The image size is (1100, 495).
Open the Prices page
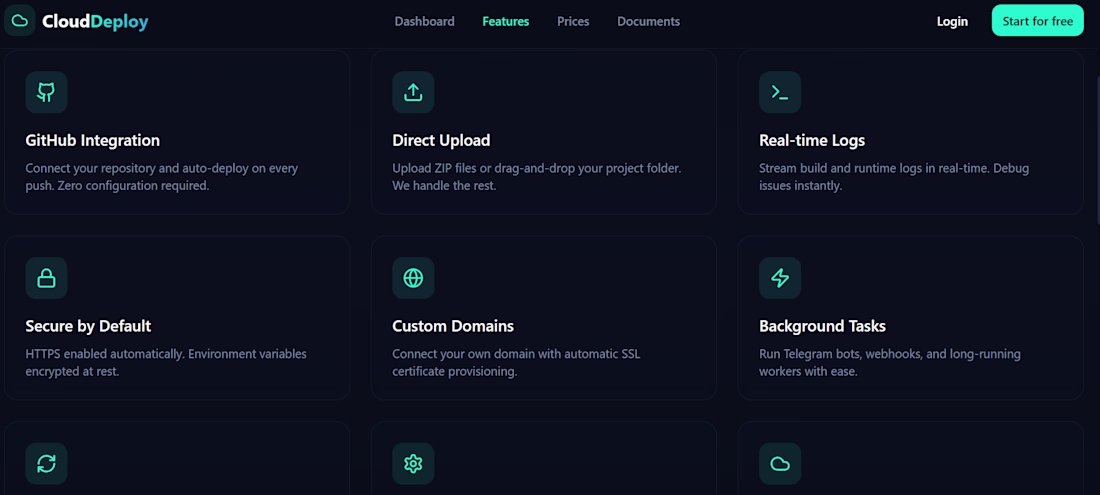click(573, 21)
